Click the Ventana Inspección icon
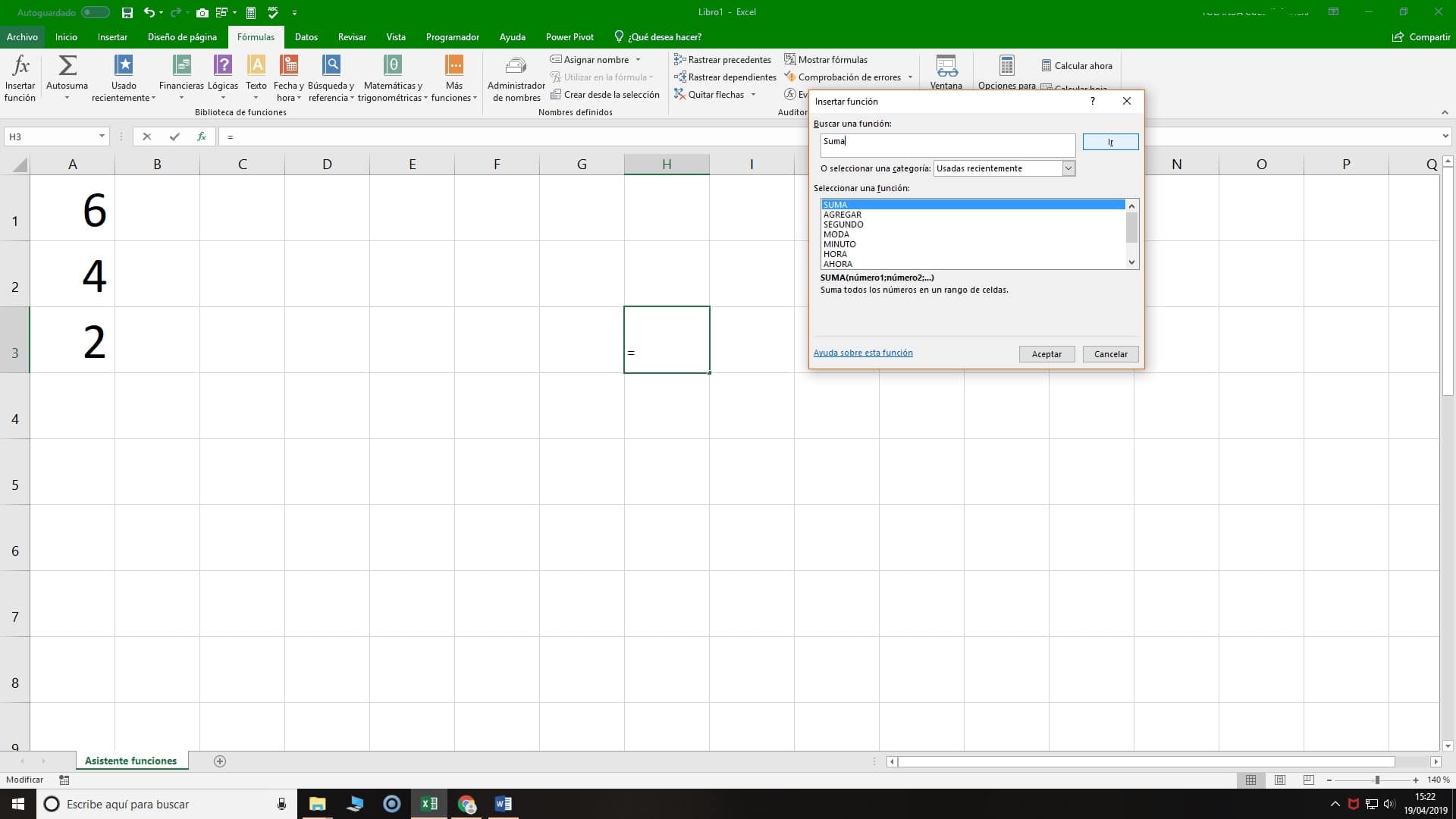This screenshot has width=1456, height=819. pyautogui.click(x=946, y=67)
